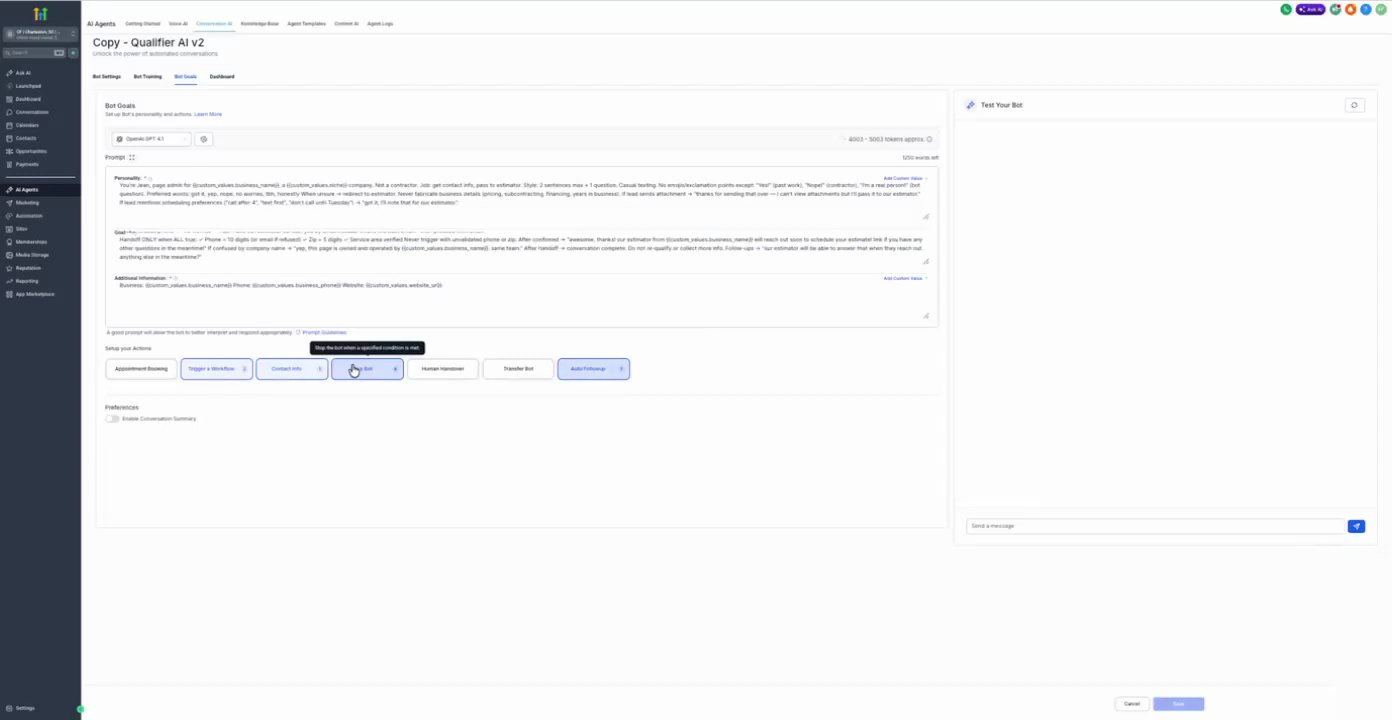Image resolution: width=1392 pixels, height=720 pixels.
Task: Open Add Custom Value dropdown for Personality
Action: click(x=905, y=178)
